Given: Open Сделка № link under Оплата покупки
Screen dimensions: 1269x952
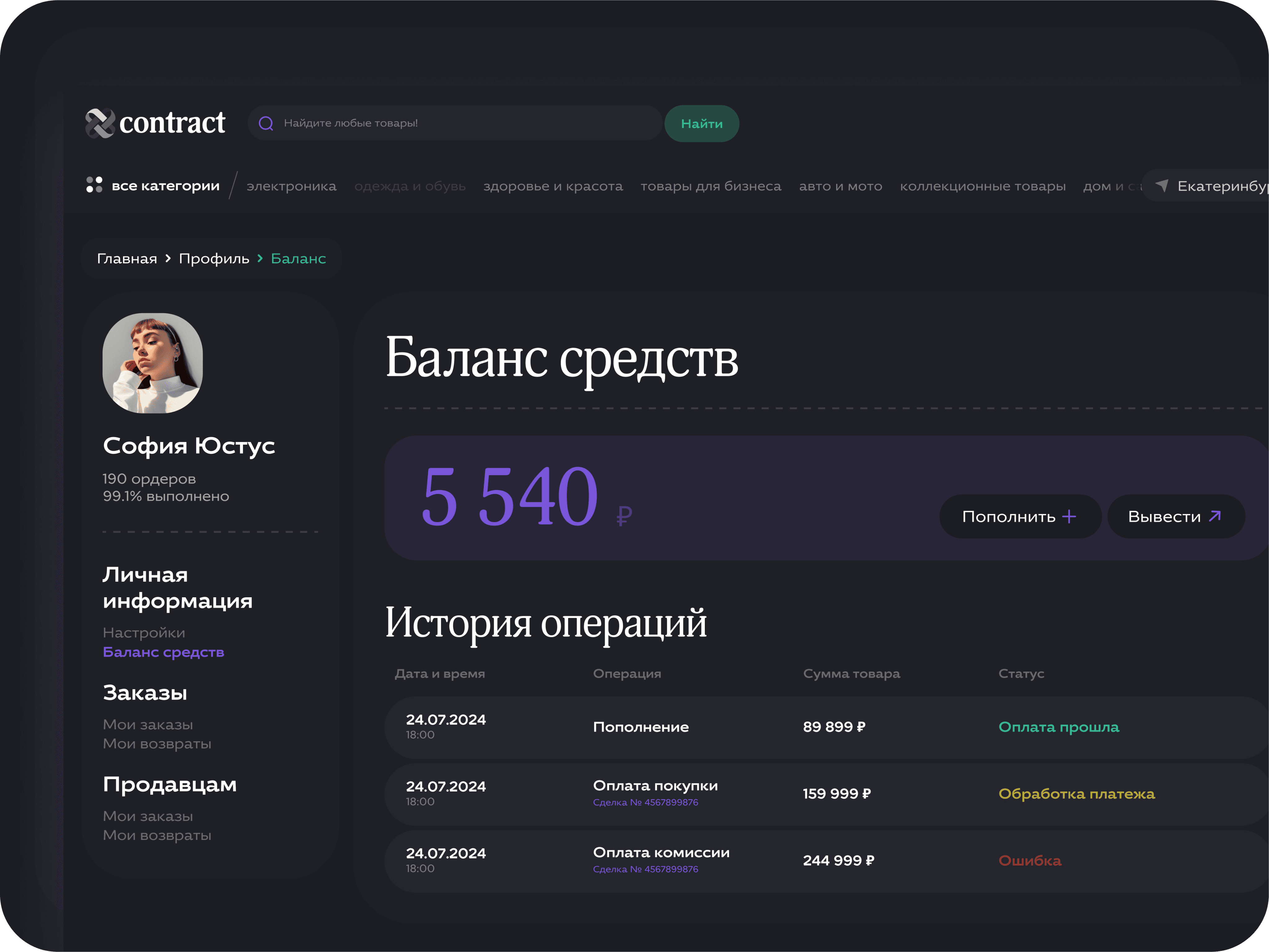Looking at the screenshot, I should tap(645, 802).
